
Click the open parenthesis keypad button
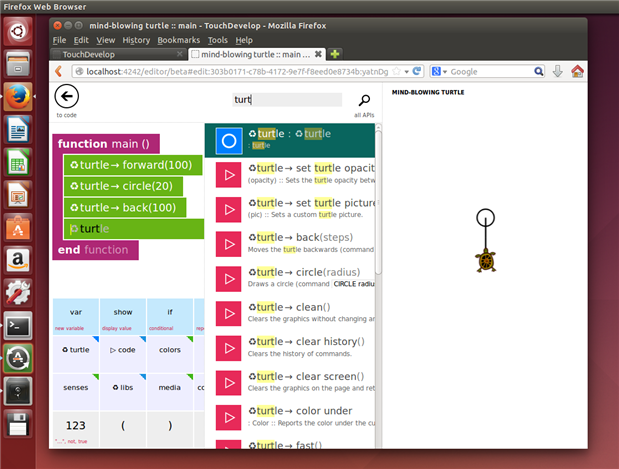pyautogui.click(x=123, y=429)
